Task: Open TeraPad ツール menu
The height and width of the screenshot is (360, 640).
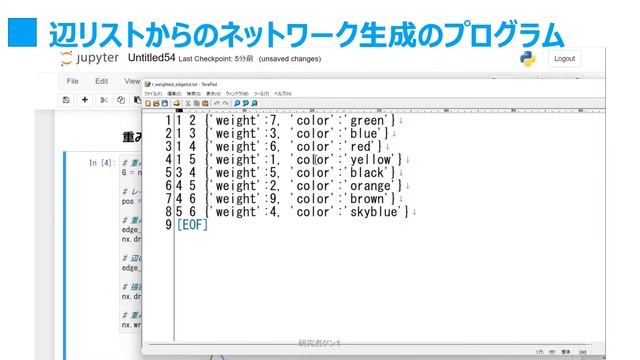Action: tap(261, 93)
